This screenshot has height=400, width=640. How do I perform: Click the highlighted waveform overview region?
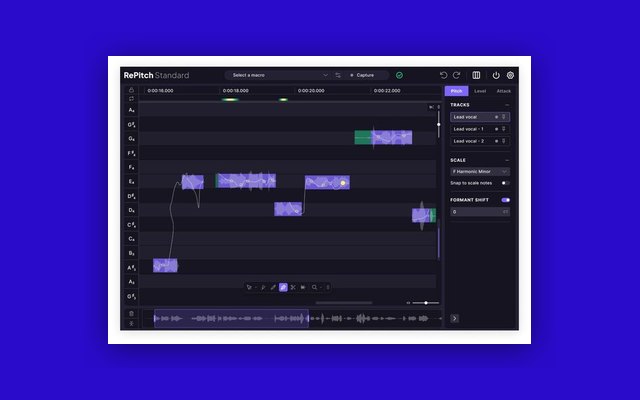click(231, 318)
